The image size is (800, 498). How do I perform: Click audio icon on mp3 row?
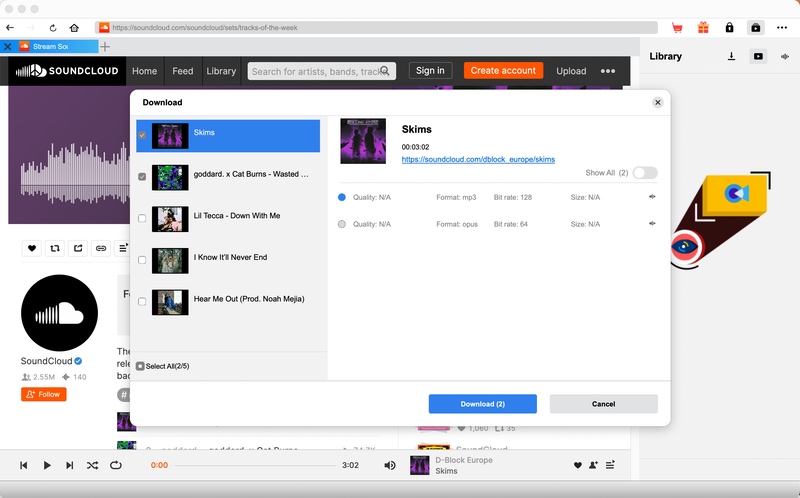pyautogui.click(x=652, y=196)
